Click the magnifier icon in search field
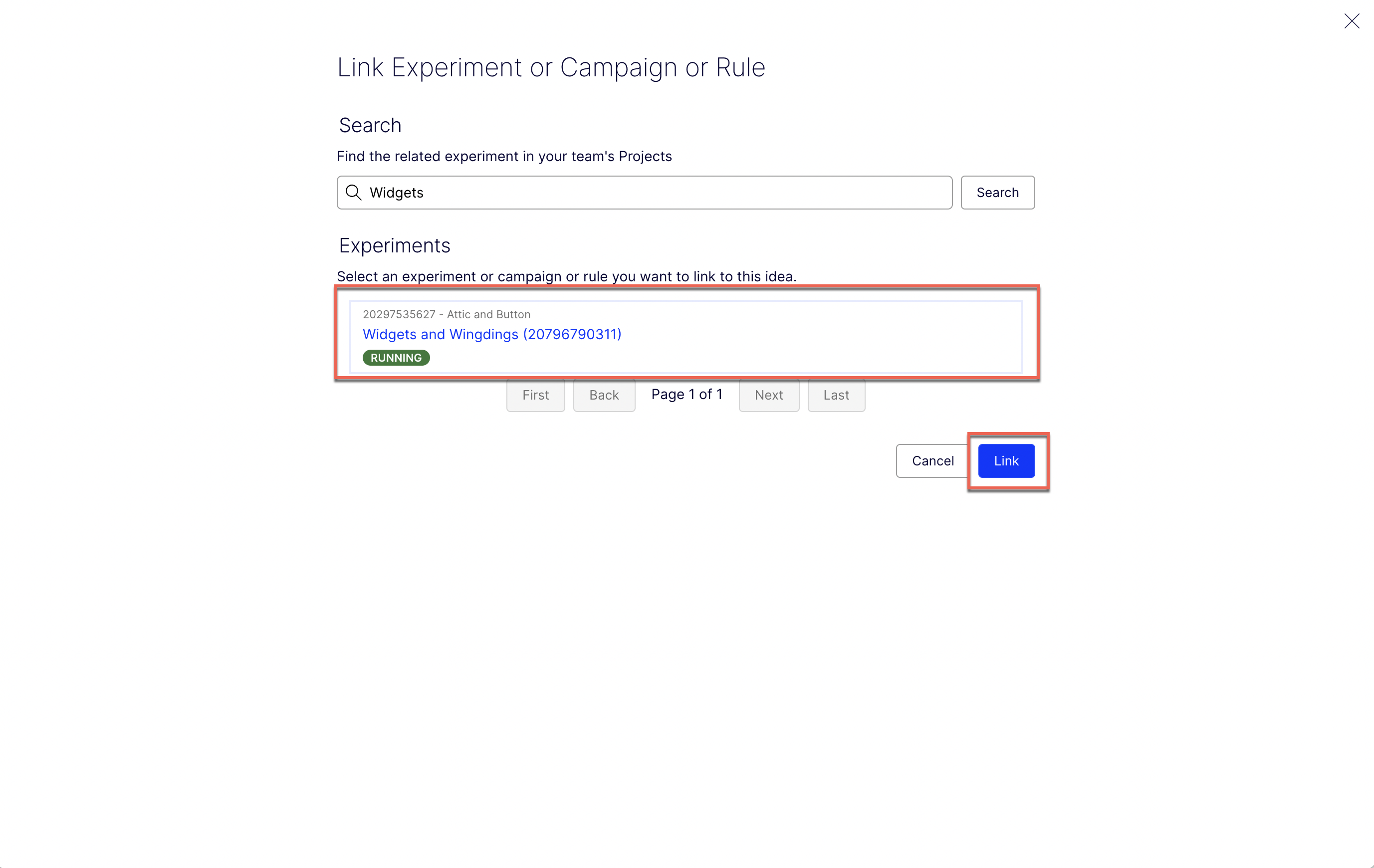The image size is (1374, 868). (x=354, y=193)
